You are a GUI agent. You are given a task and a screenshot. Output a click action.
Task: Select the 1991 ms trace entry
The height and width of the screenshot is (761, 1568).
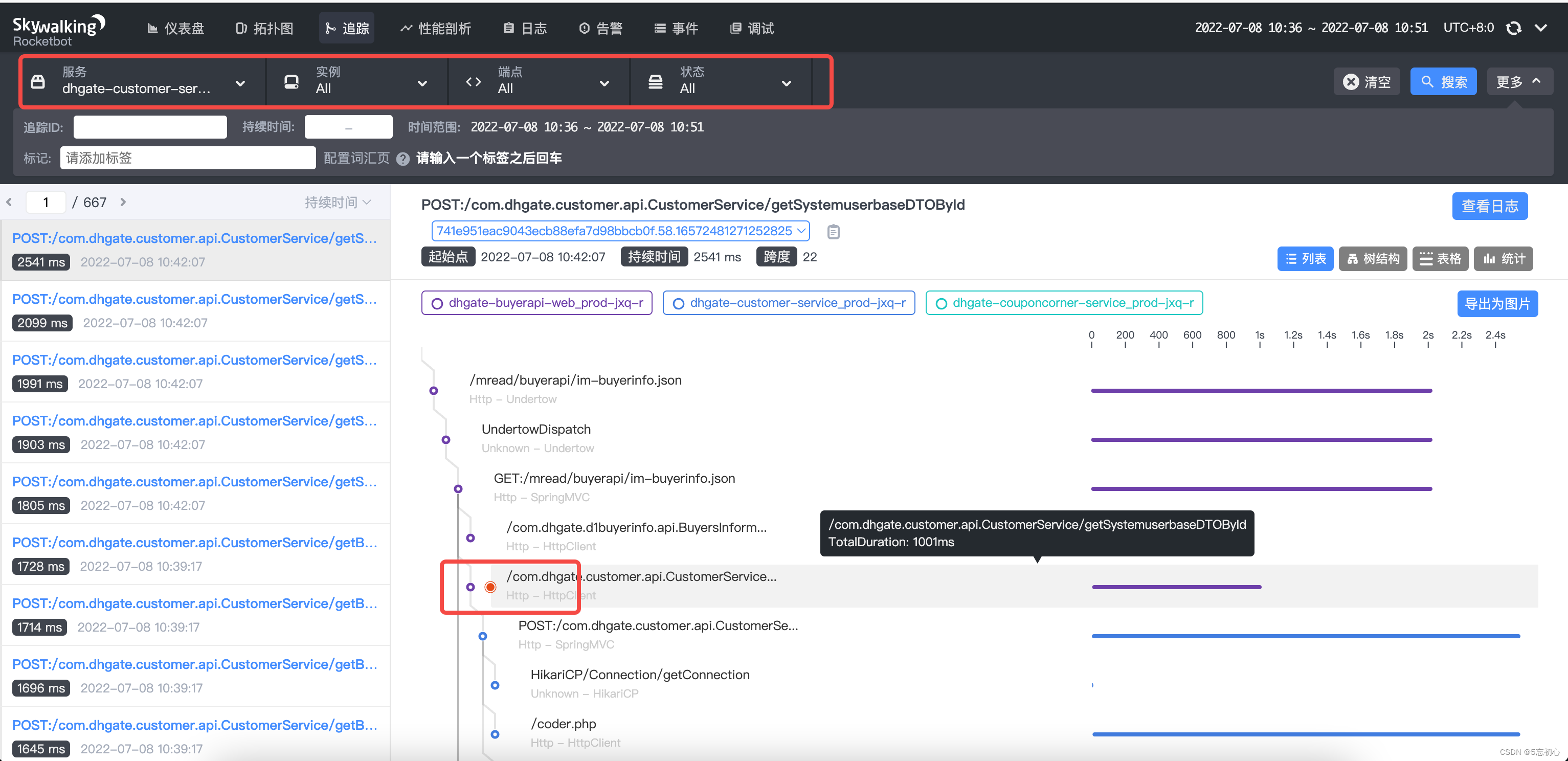[x=195, y=372]
